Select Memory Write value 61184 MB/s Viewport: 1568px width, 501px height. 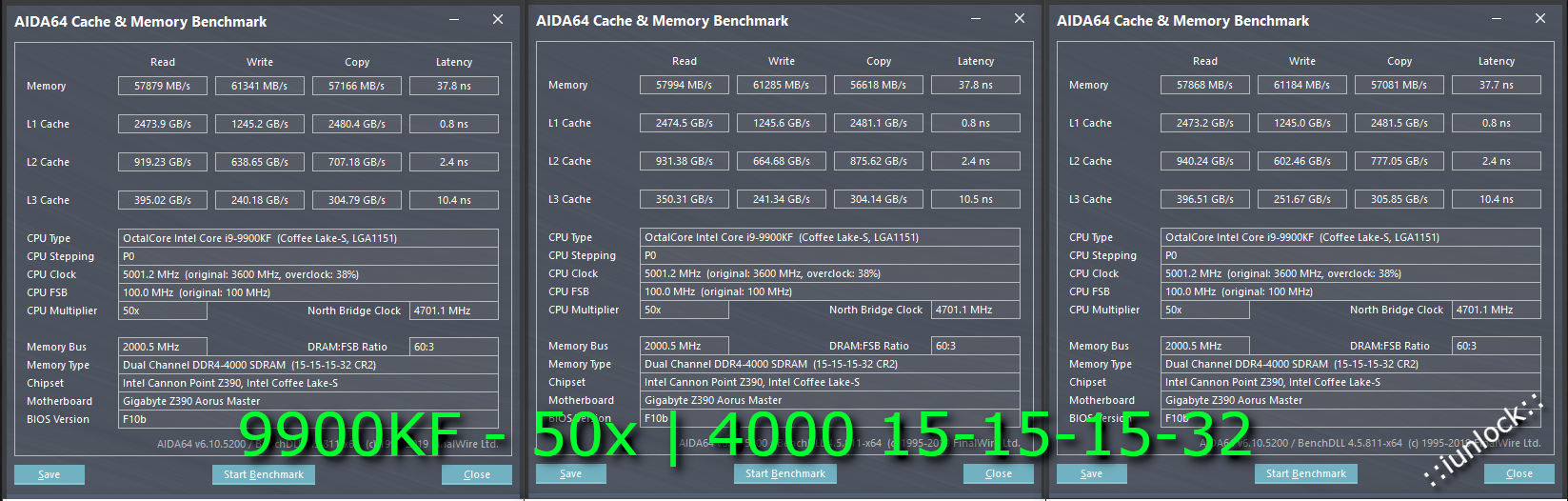pyautogui.click(x=1302, y=85)
